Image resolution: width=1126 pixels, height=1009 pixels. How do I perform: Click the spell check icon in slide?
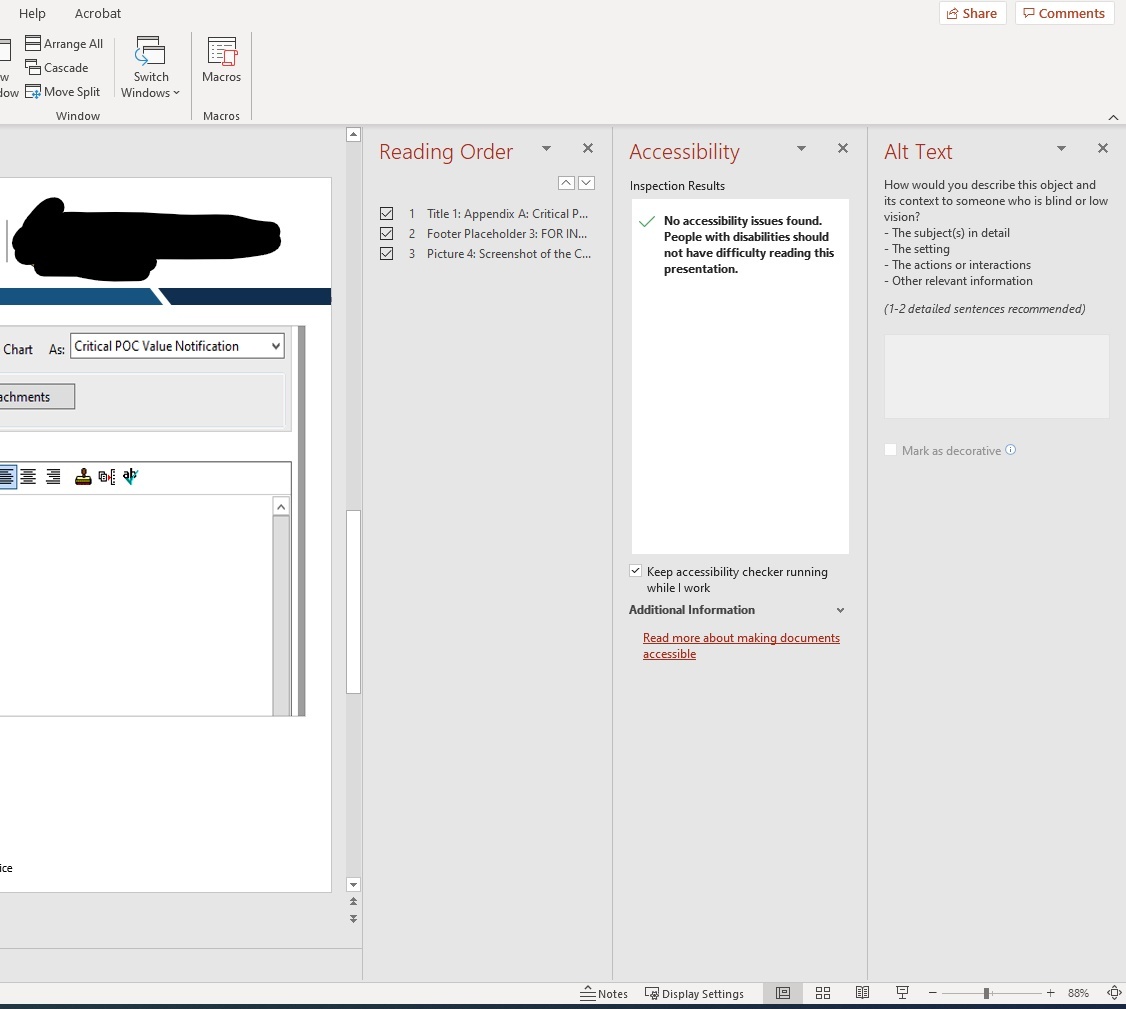130,476
